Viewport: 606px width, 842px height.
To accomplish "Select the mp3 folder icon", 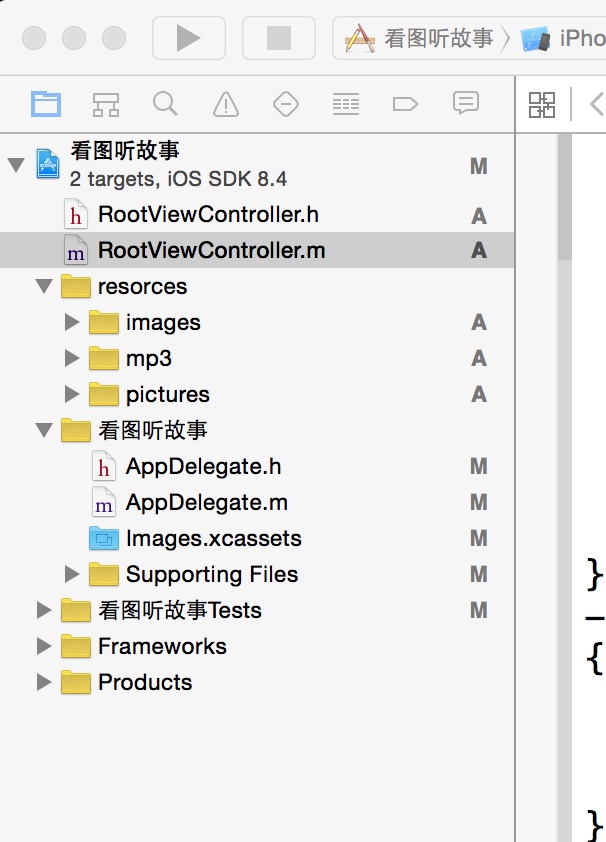I will [104, 358].
